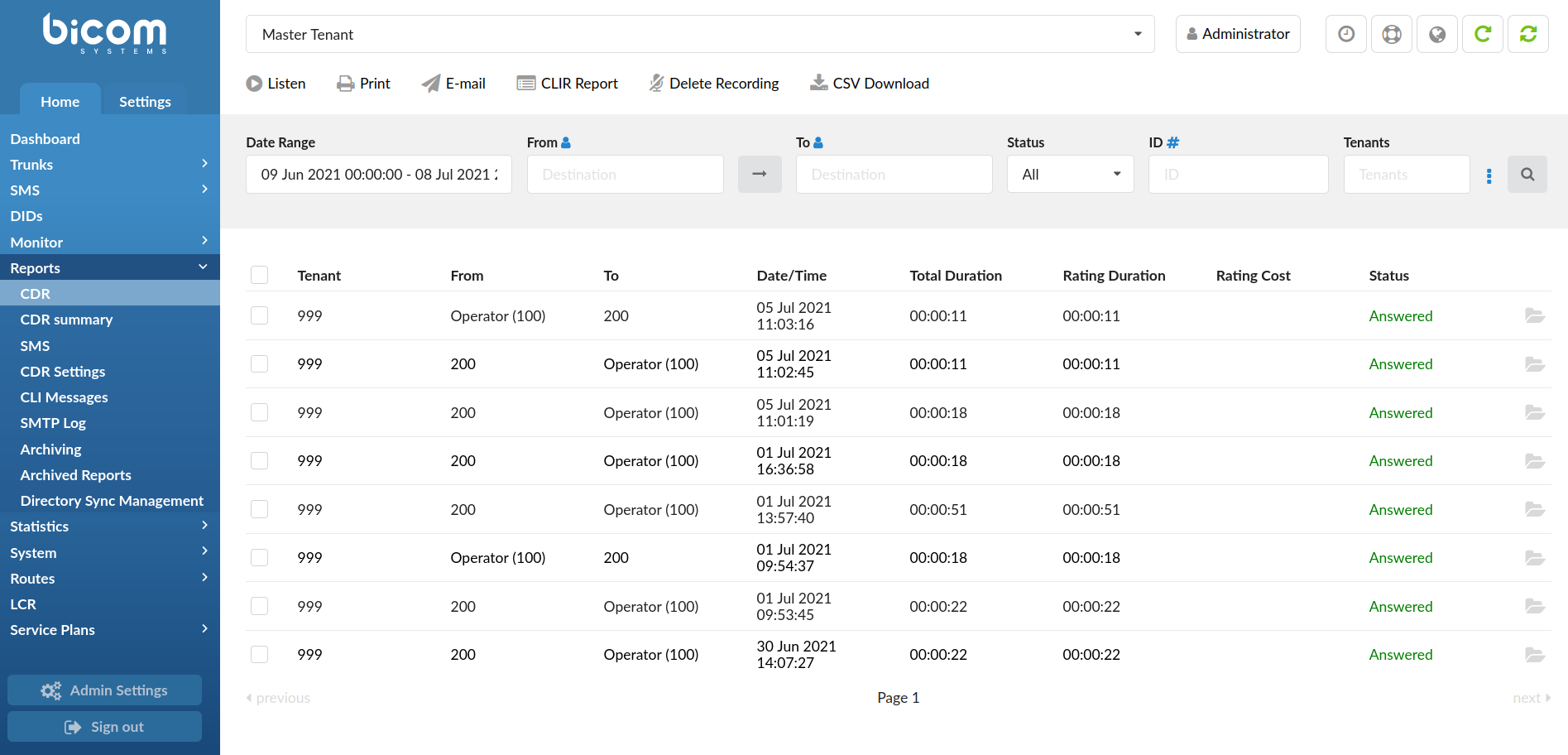Click the Tenants filter input
The width and height of the screenshot is (1568, 755).
point(1407,174)
